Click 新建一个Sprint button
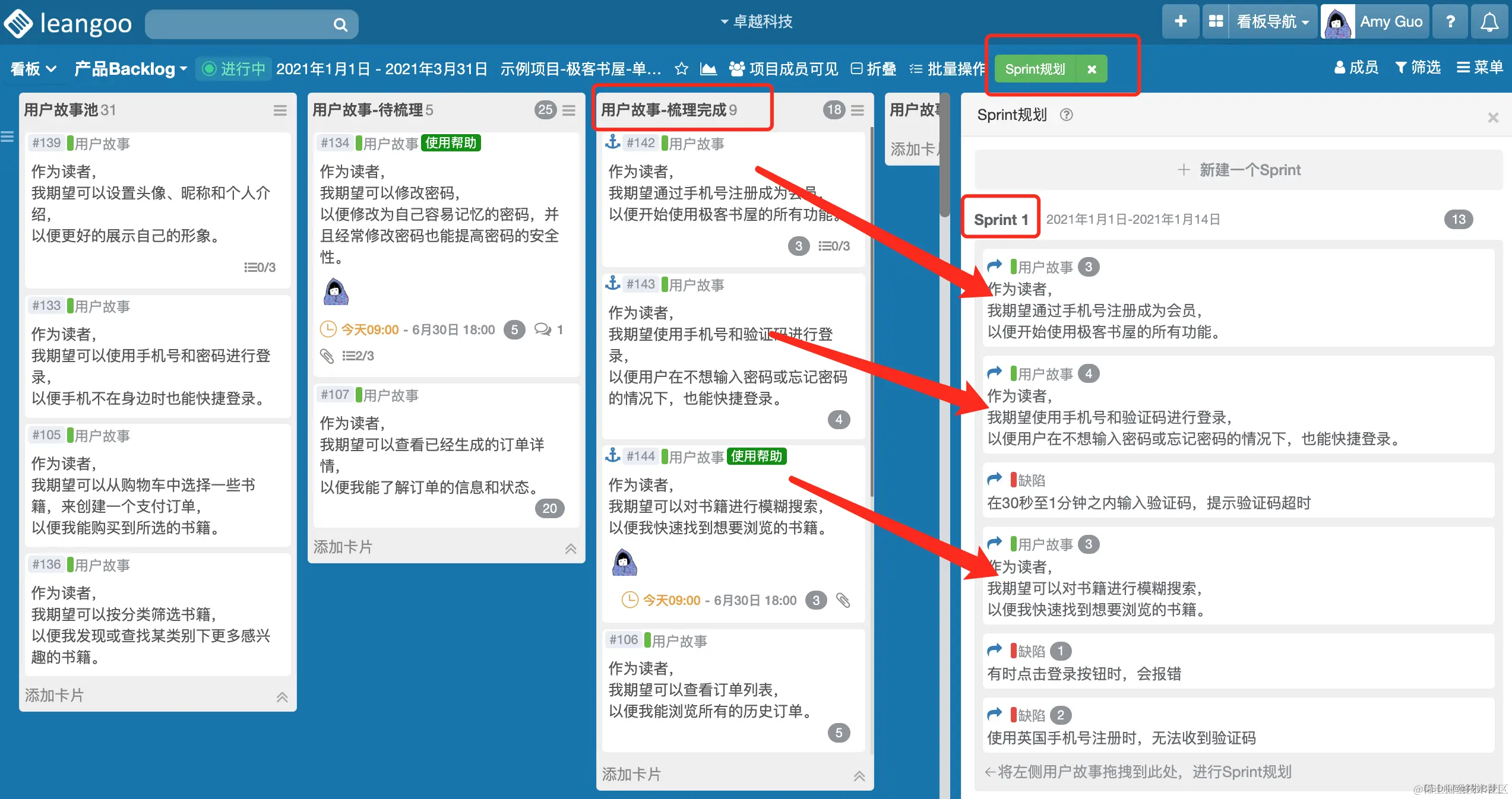Viewport: 1512px width, 799px height. pyautogui.click(x=1238, y=170)
